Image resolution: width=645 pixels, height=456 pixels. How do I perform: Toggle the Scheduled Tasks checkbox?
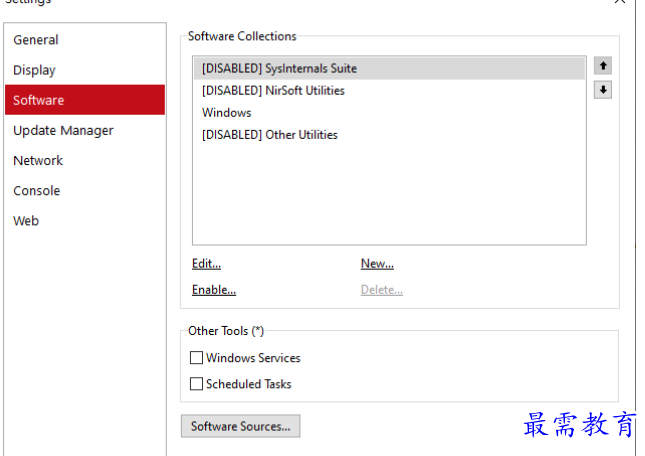(197, 384)
